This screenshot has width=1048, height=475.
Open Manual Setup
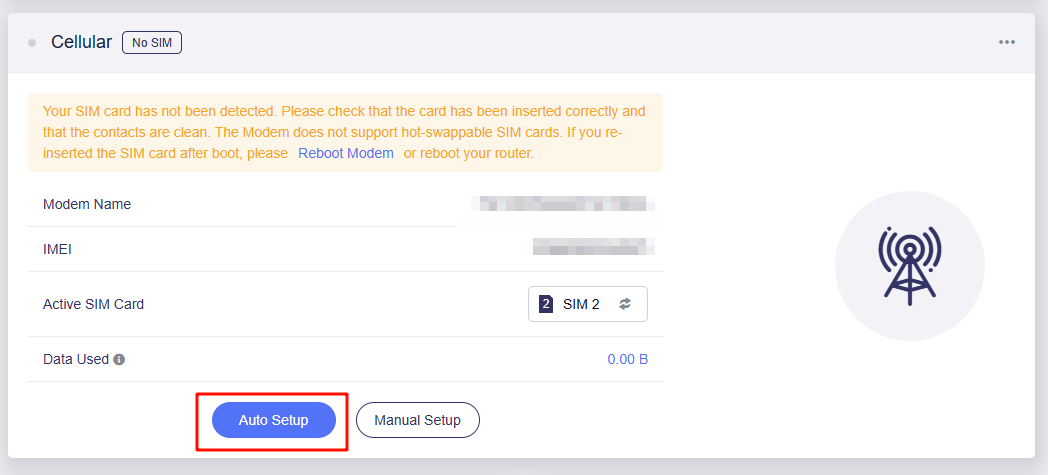click(x=417, y=420)
